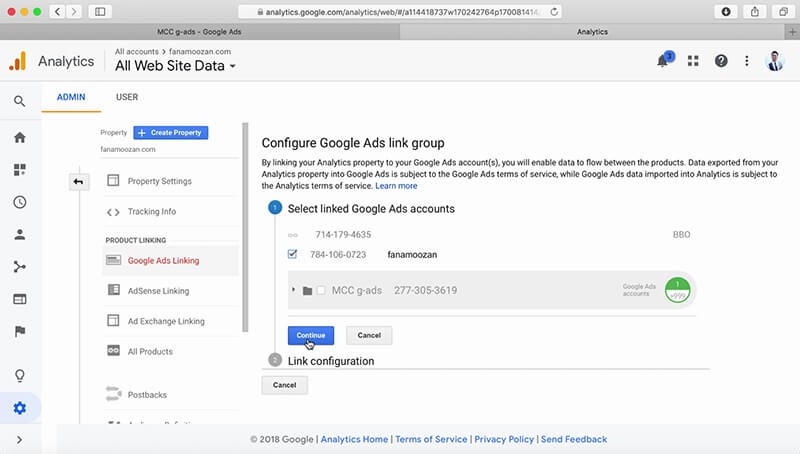The image size is (800, 454).
Task: Switch to the USER tab
Action: pyautogui.click(x=127, y=97)
